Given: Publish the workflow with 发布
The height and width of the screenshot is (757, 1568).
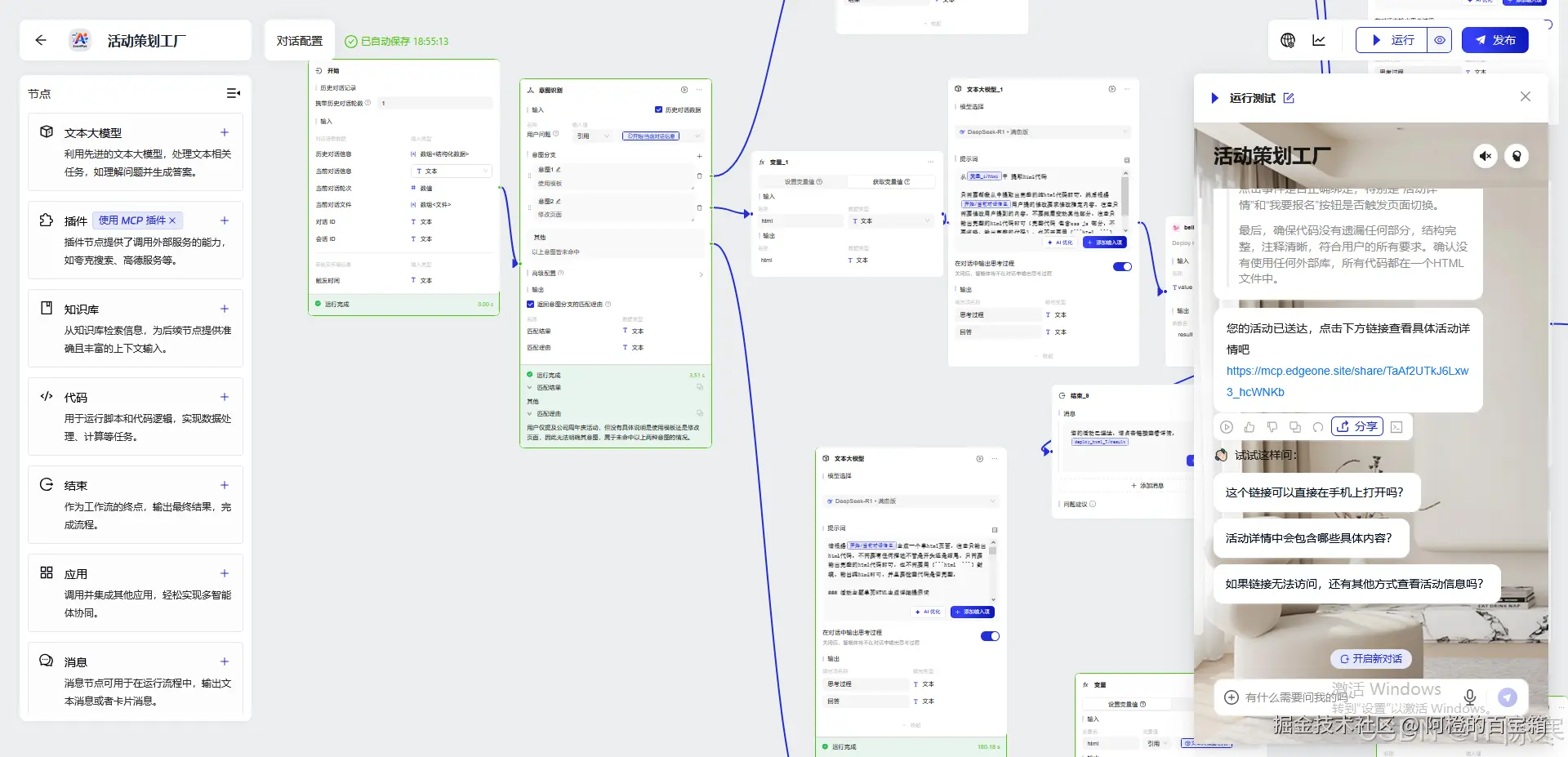Looking at the screenshot, I should (1494, 40).
